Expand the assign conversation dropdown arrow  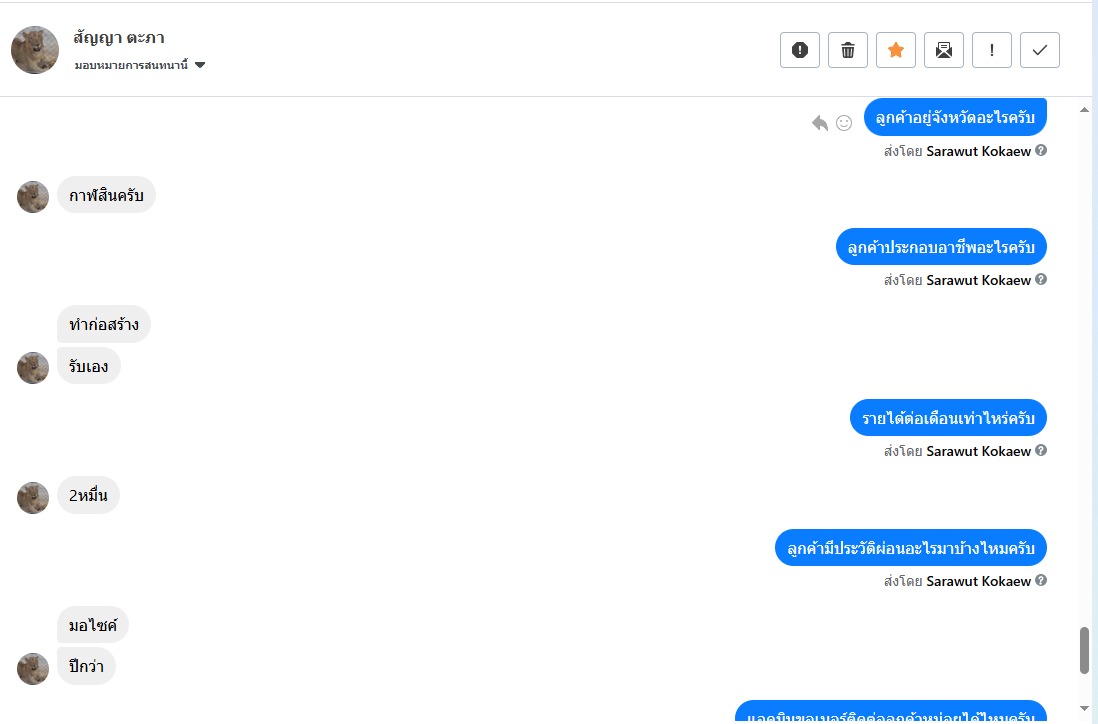click(x=200, y=65)
